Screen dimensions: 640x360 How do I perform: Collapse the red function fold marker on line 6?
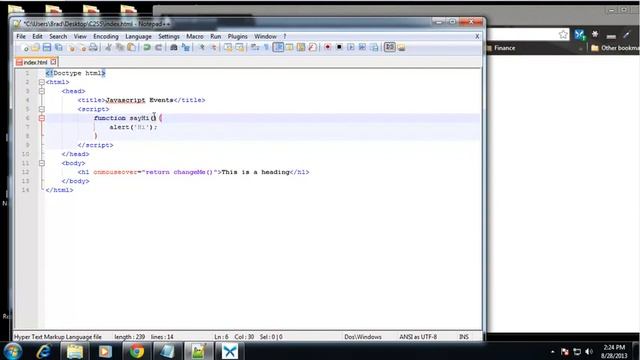click(42, 118)
